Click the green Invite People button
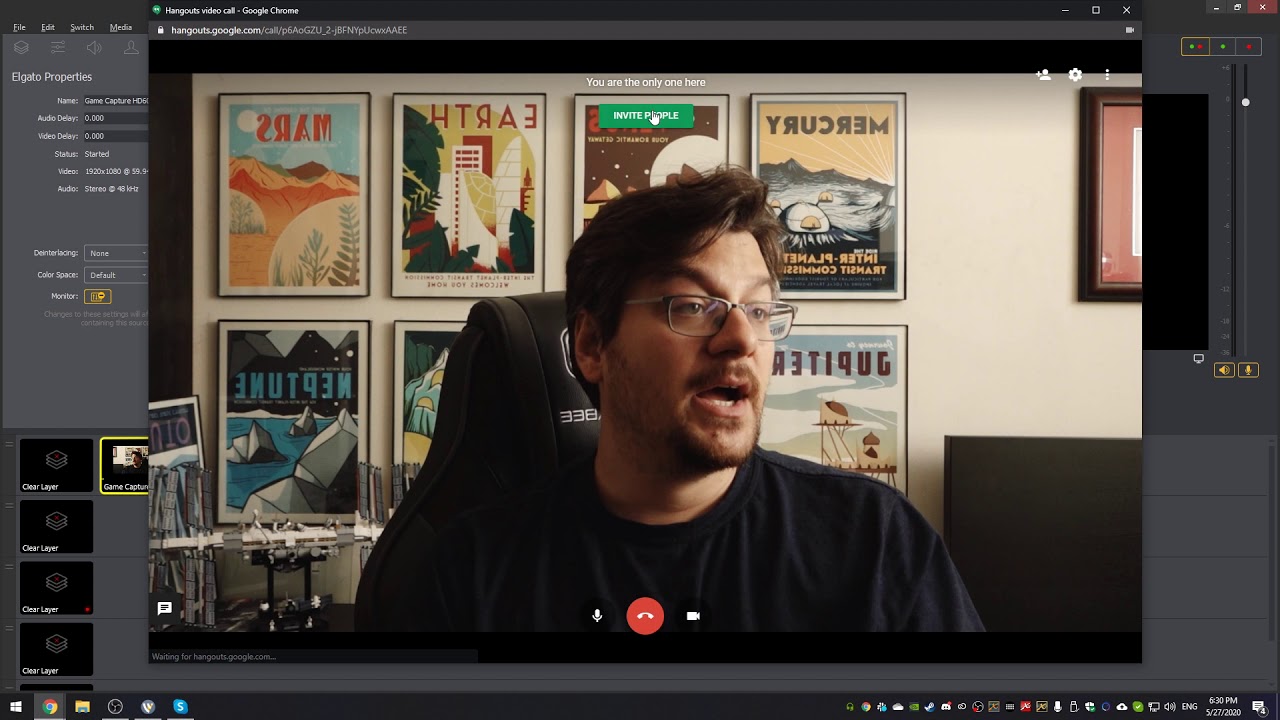This screenshot has height=720, width=1280. click(645, 115)
